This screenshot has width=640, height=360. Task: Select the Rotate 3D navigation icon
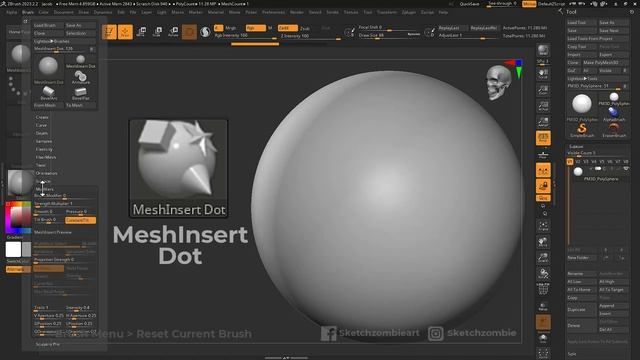coord(543,273)
